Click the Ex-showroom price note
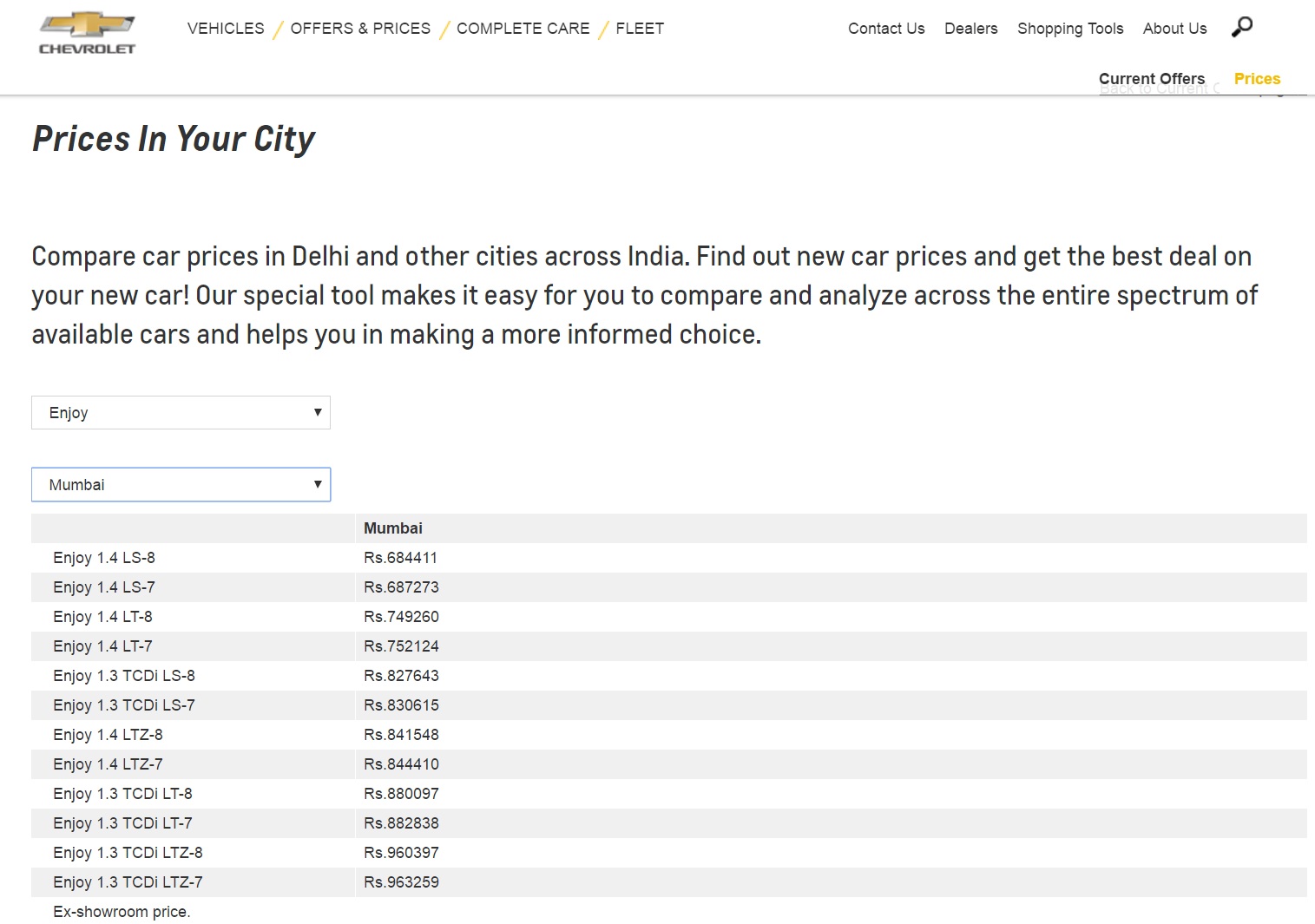 (x=122, y=912)
